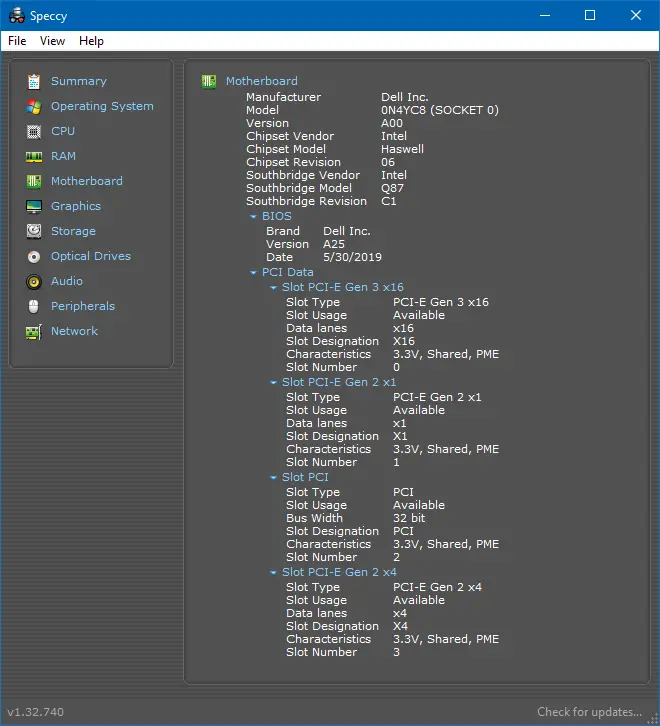660x726 pixels.
Task: Click the Speccy app icon in title bar
Action: (x=17, y=15)
